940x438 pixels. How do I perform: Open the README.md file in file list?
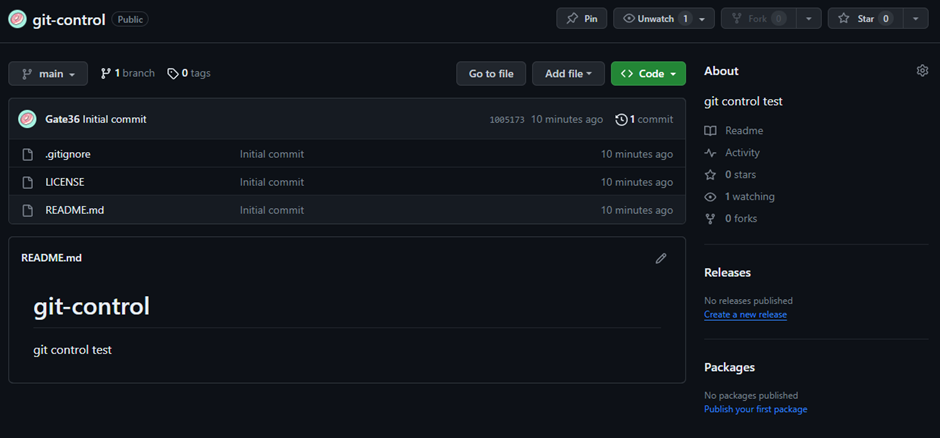74,210
